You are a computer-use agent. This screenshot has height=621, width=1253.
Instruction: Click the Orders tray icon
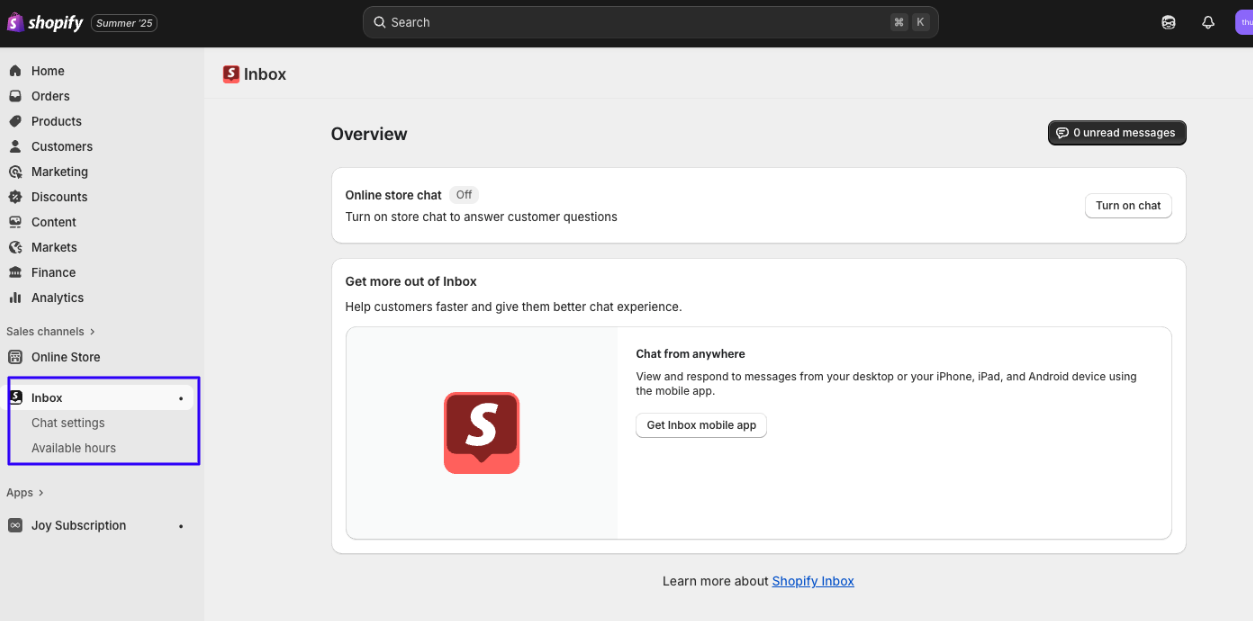tap(15, 96)
